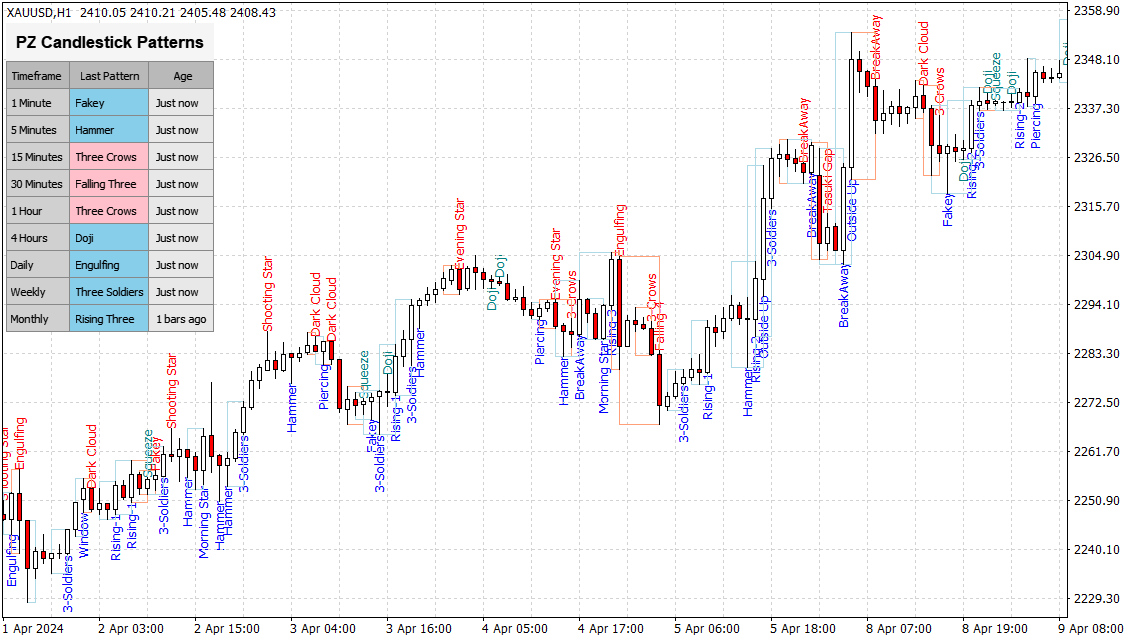Click the '3 Apr 16:00' time axis label
Screen dimensions: 1131x641
[x=419, y=629]
